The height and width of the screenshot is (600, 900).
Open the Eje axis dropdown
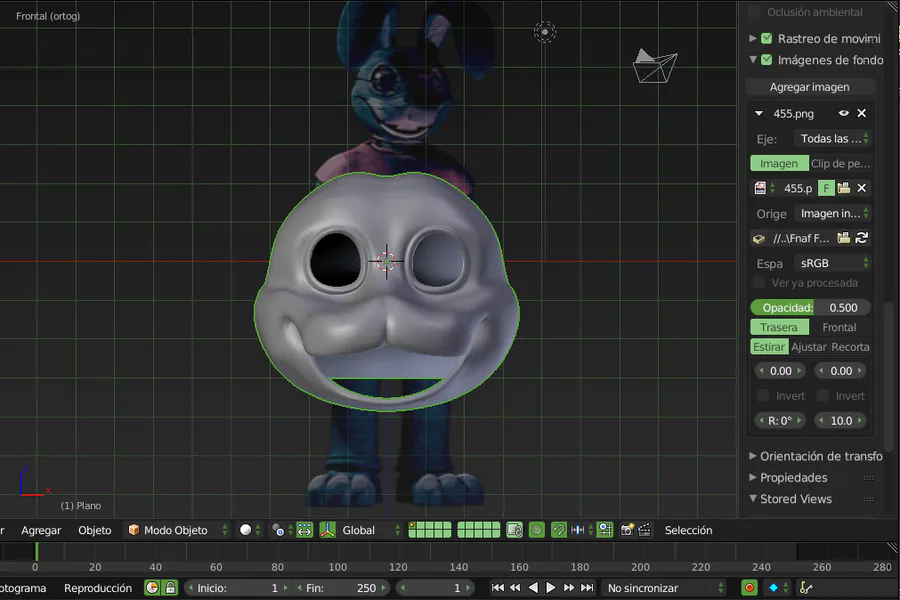coord(832,138)
